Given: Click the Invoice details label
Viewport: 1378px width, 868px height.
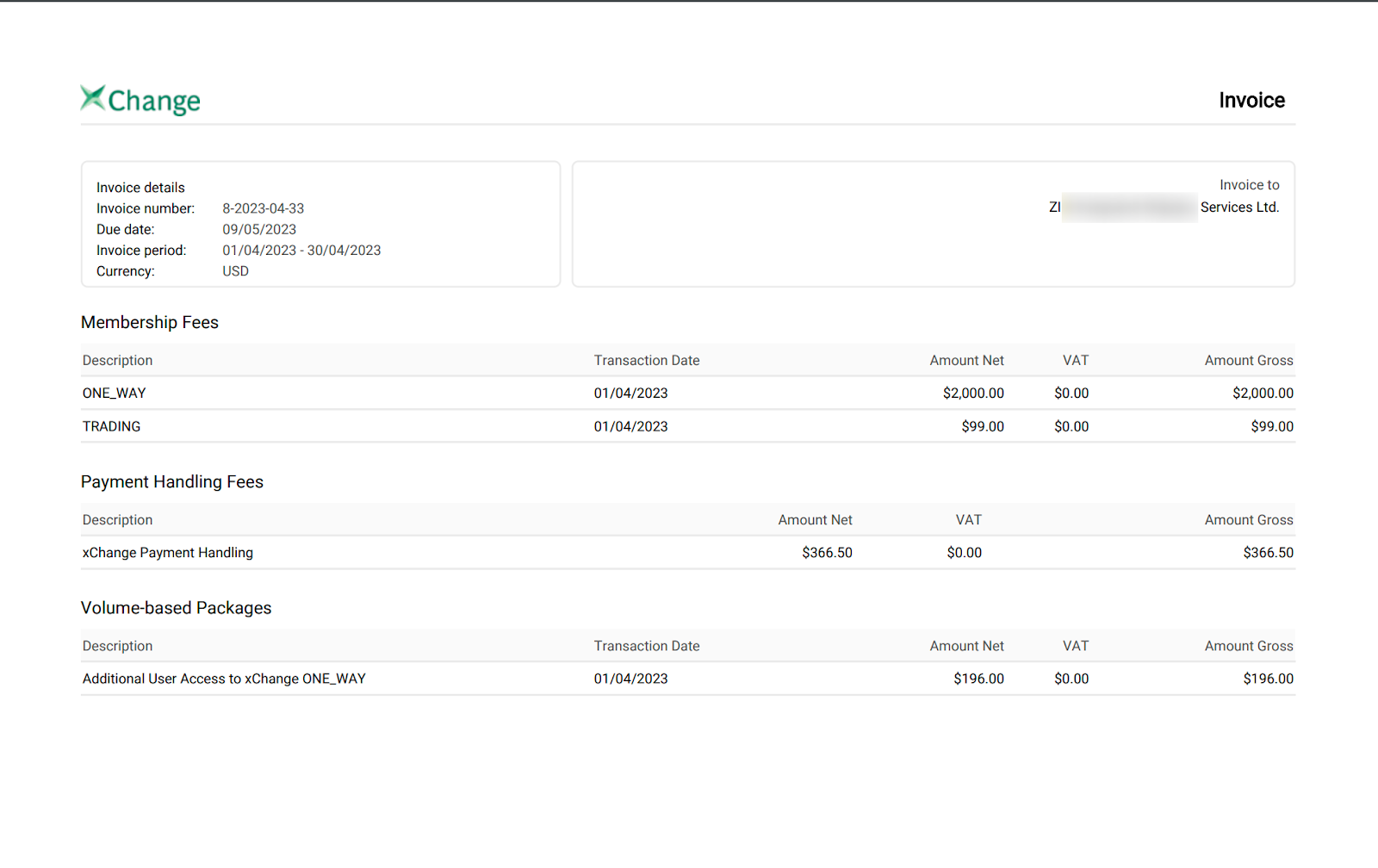Looking at the screenshot, I should (x=140, y=188).
